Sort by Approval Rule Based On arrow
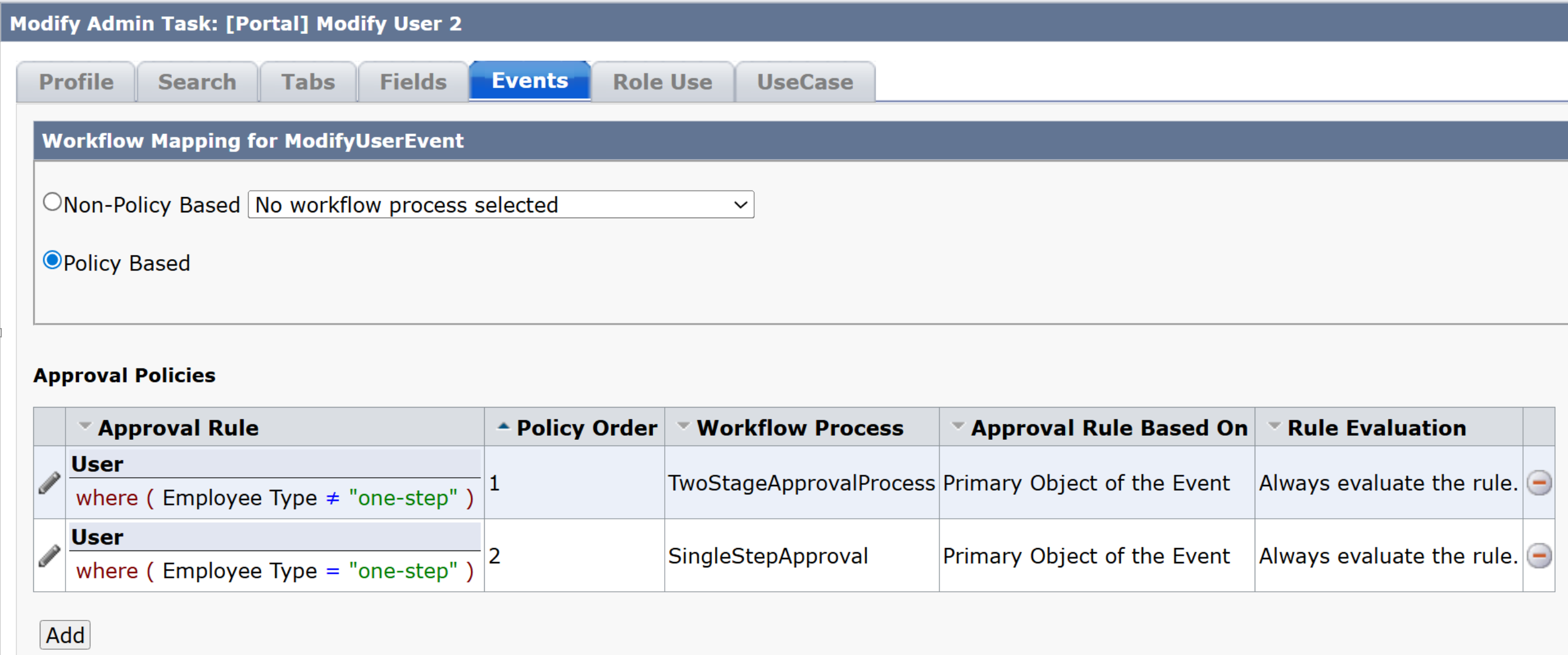 coord(958,426)
